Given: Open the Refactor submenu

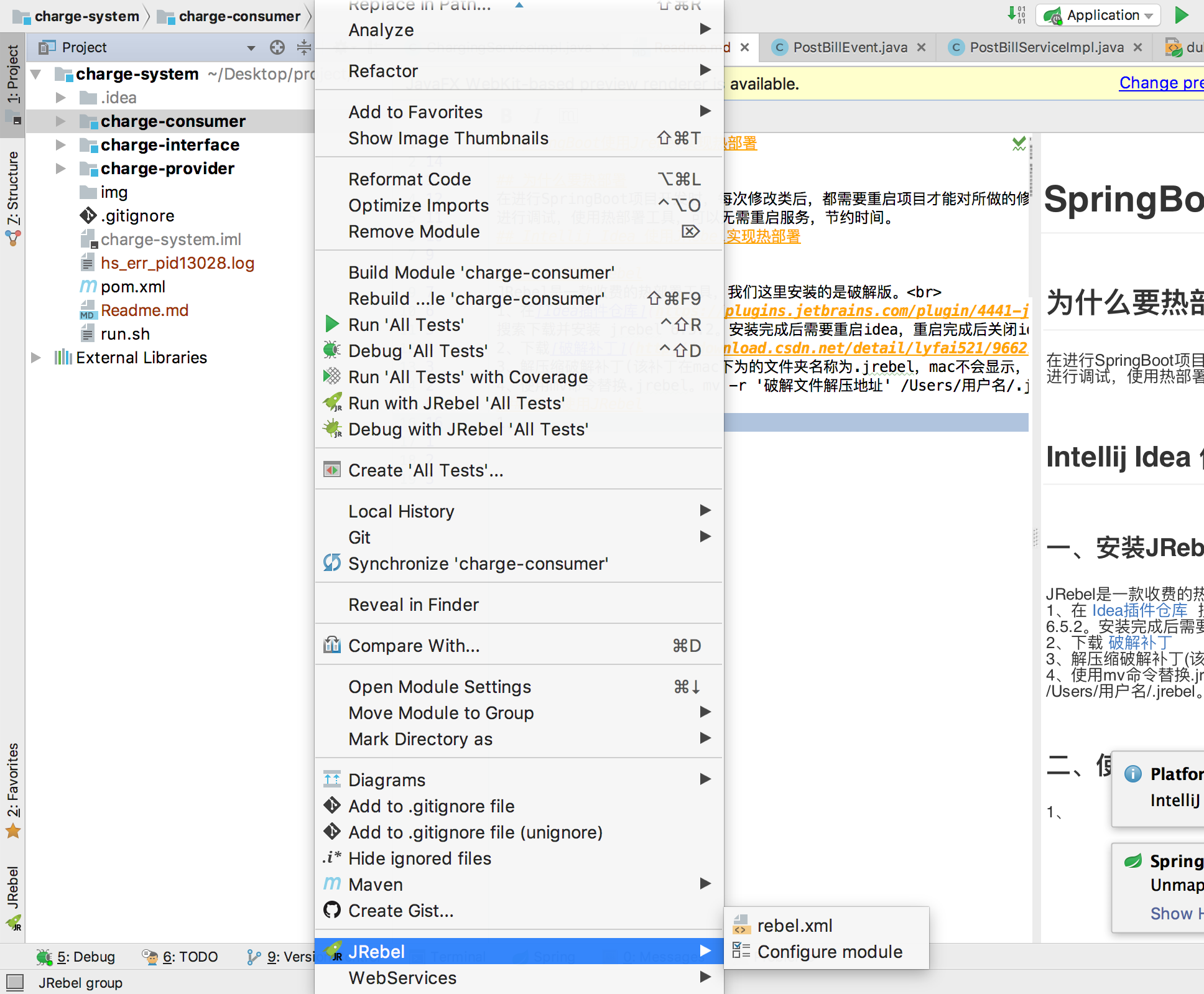Looking at the screenshot, I should point(519,71).
